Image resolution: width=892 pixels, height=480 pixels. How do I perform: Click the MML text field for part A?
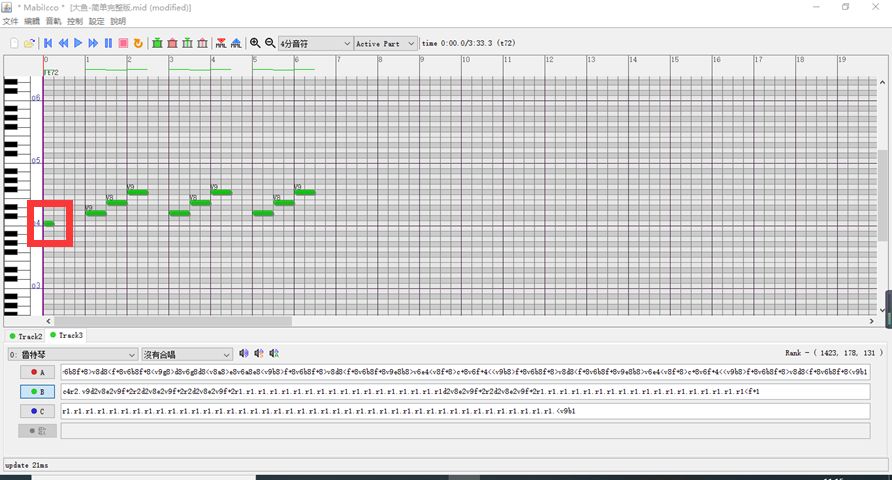click(x=465, y=372)
